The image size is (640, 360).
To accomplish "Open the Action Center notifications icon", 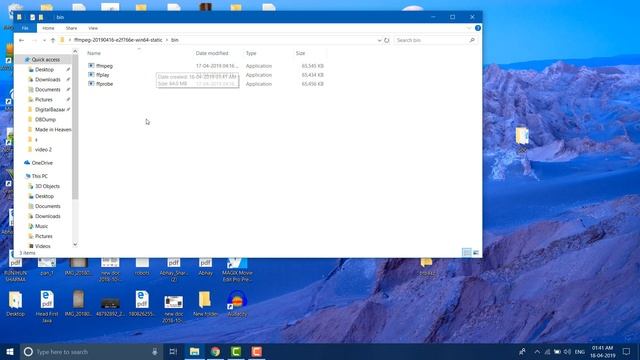I will point(627,351).
